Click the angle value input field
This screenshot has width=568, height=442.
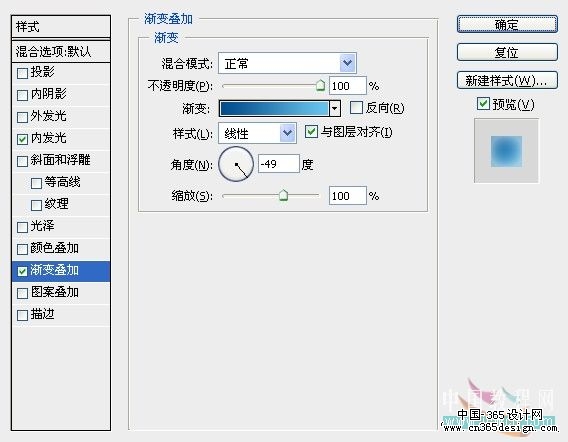[x=279, y=164]
